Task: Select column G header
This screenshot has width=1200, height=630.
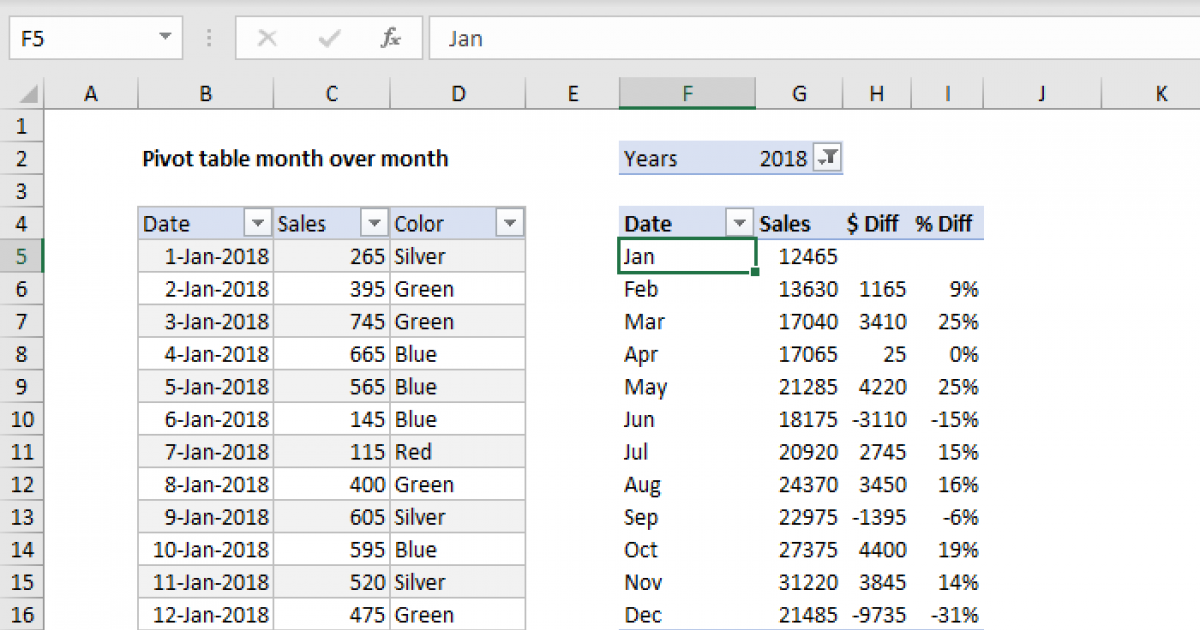Action: pyautogui.click(x=799, y=94)
